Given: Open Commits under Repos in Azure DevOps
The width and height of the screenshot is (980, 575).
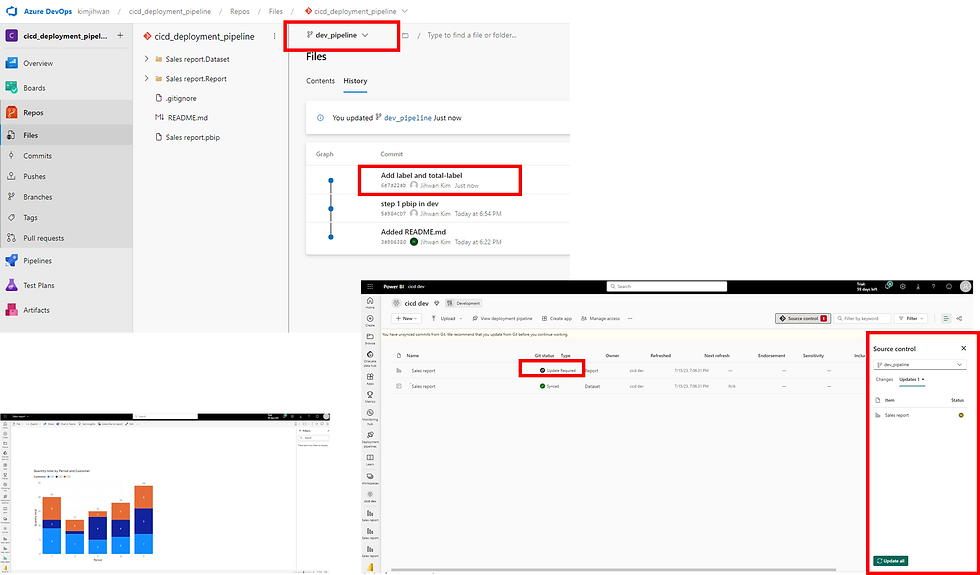Looking at the screenshot, I should (x=38, y=156).
